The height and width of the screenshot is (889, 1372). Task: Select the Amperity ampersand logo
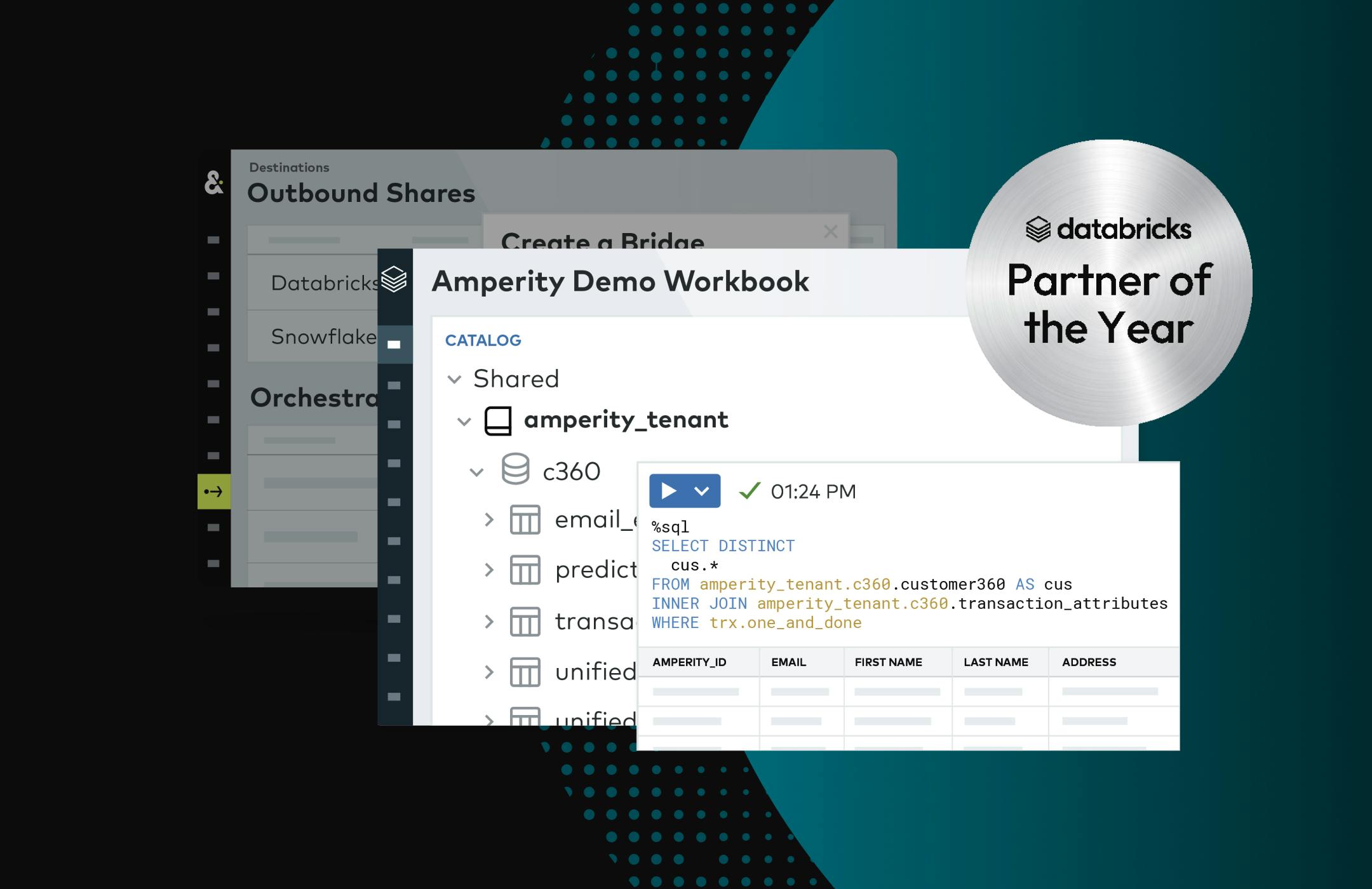214,184
